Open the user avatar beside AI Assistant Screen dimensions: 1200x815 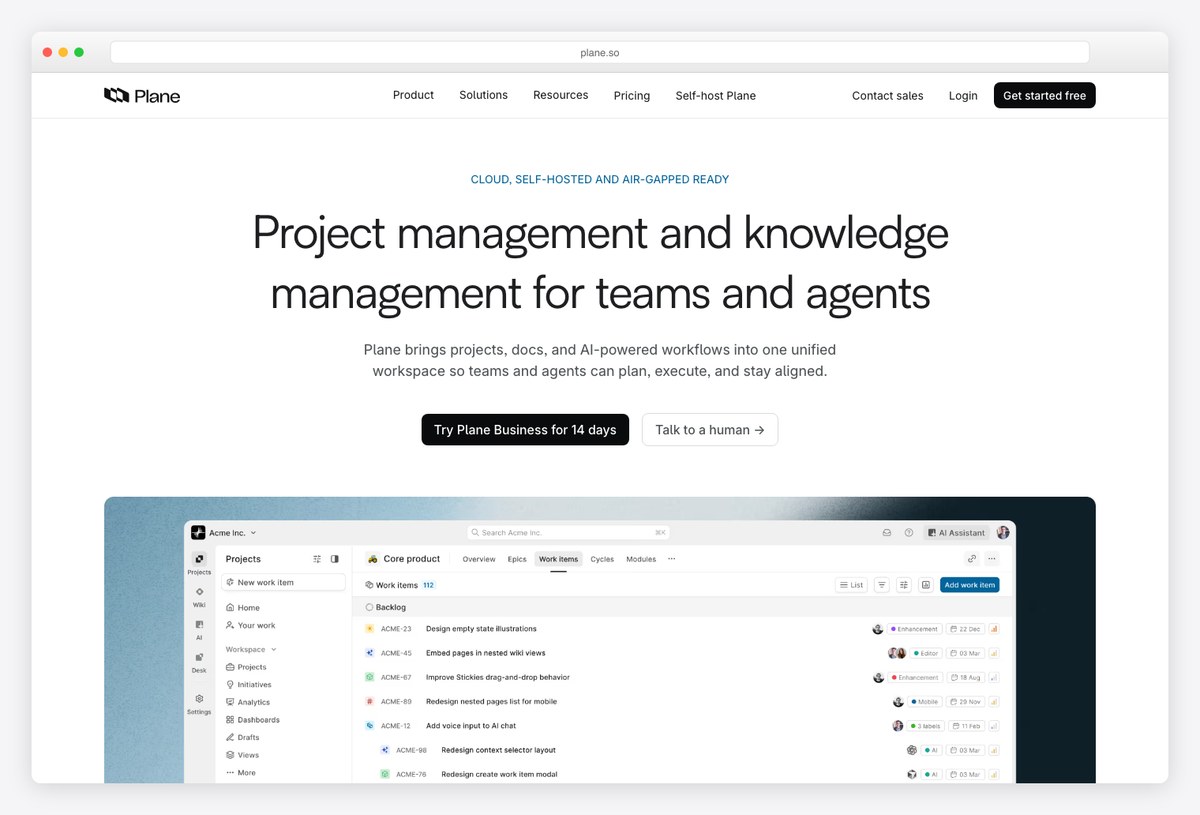tap(1003, 533)
